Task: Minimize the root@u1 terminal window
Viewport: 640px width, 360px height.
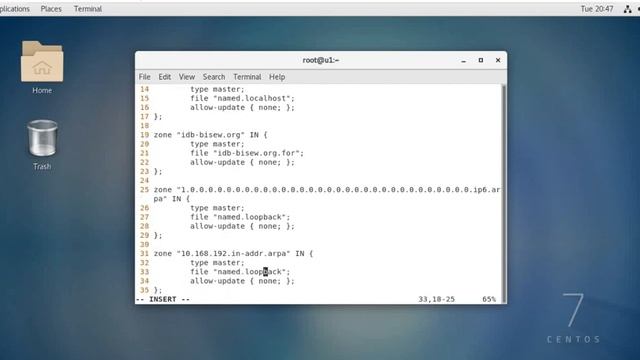Action: 463,60
